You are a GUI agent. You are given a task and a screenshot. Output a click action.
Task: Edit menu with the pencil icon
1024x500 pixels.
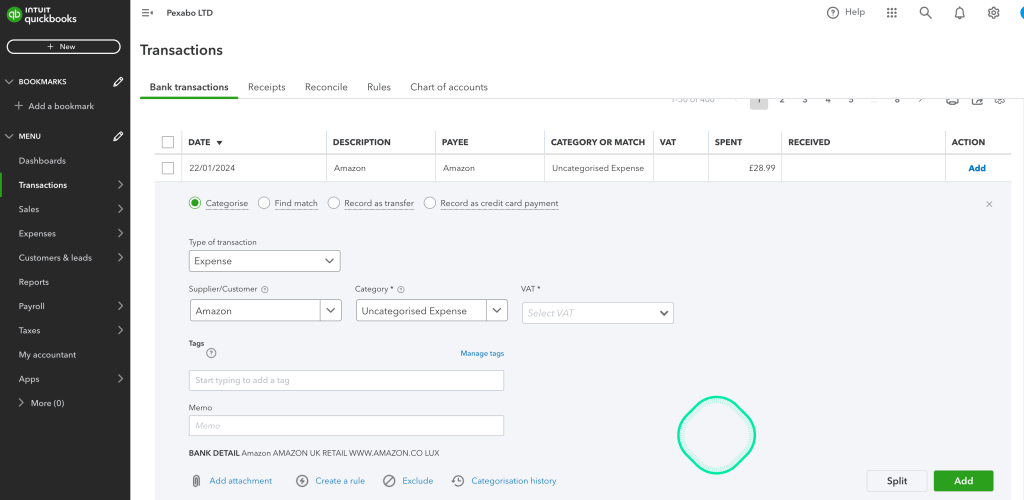point(118,136)
